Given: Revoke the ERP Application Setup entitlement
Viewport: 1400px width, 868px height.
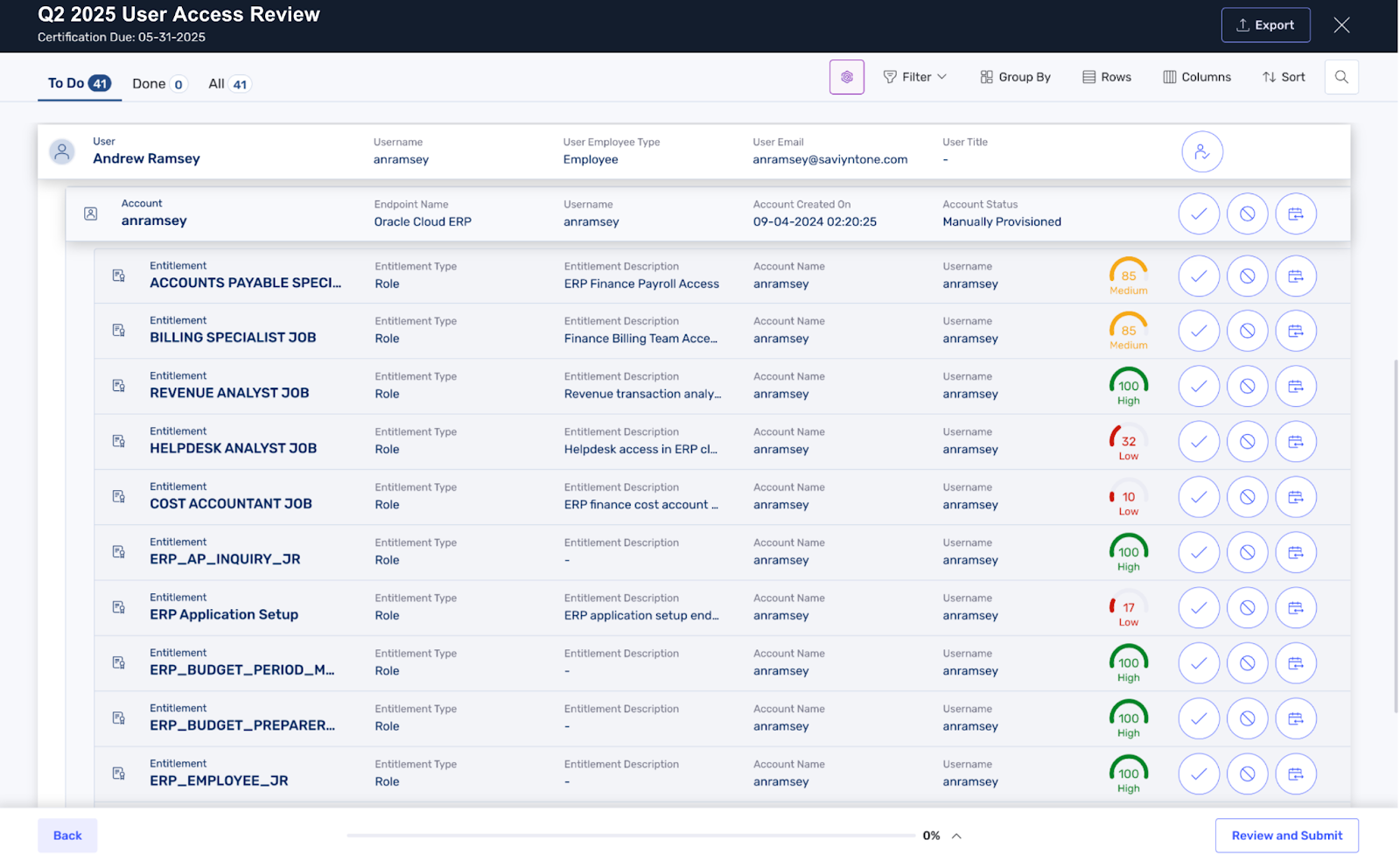Looking at the screenshot, I should (x=1248, y=607).
